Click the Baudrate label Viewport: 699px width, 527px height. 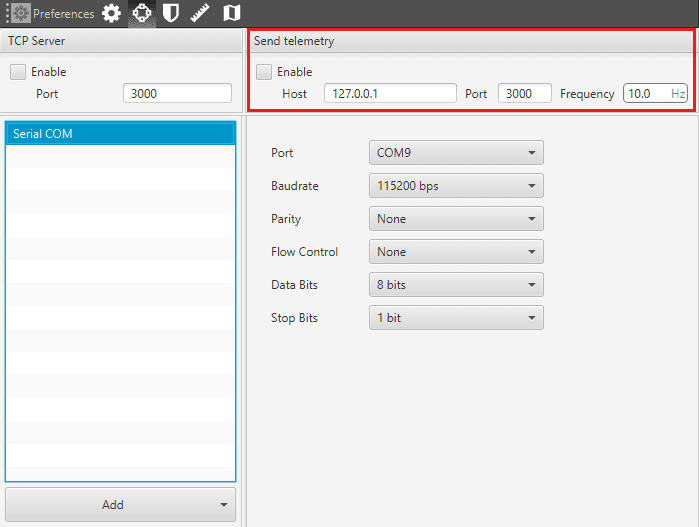pyautogui.click(x=295, y=186)
